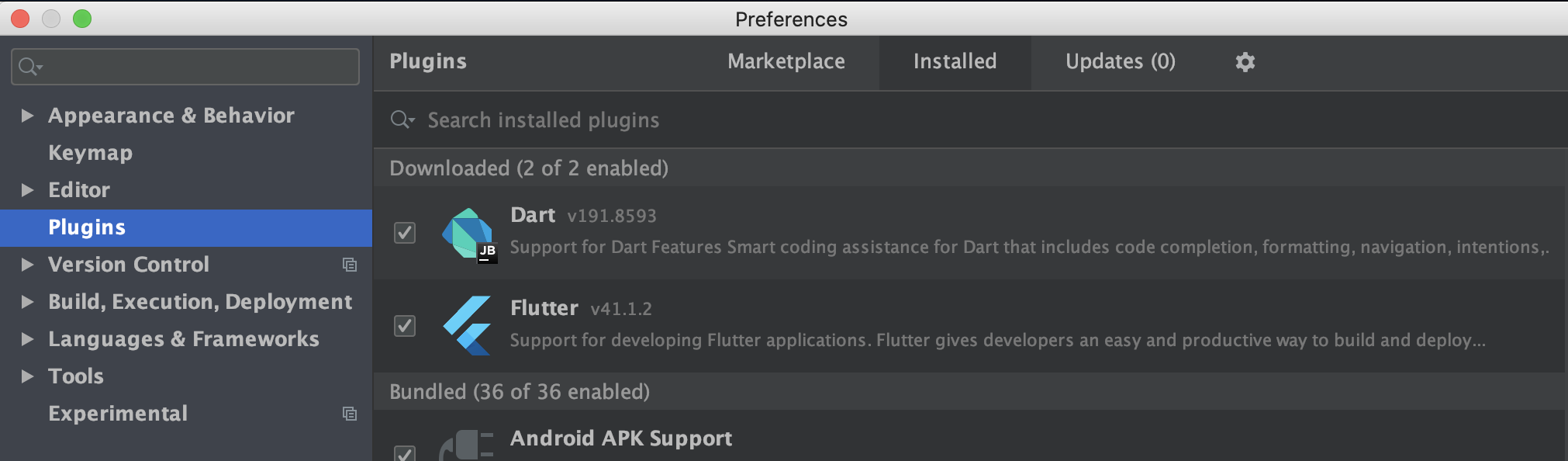This screenshot has height=461, width=1568.
Task: Click the Downloaded (2 of 2 enabled) header
Action: point(529,168)
